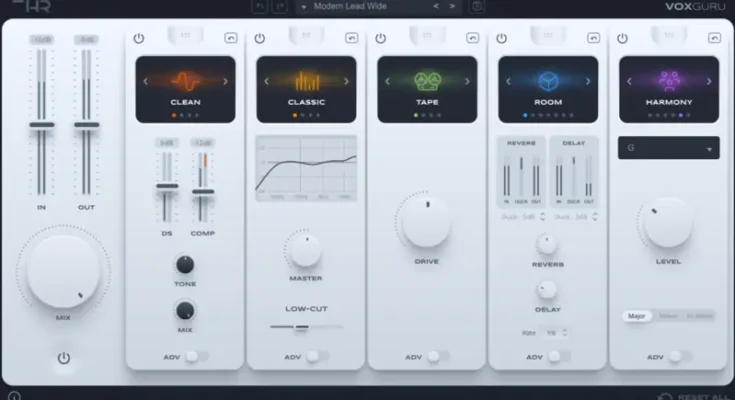Open the Harmony key dropdown showing G
The width and height of the screenshot is (735, 400).
[x=668, y=148]
